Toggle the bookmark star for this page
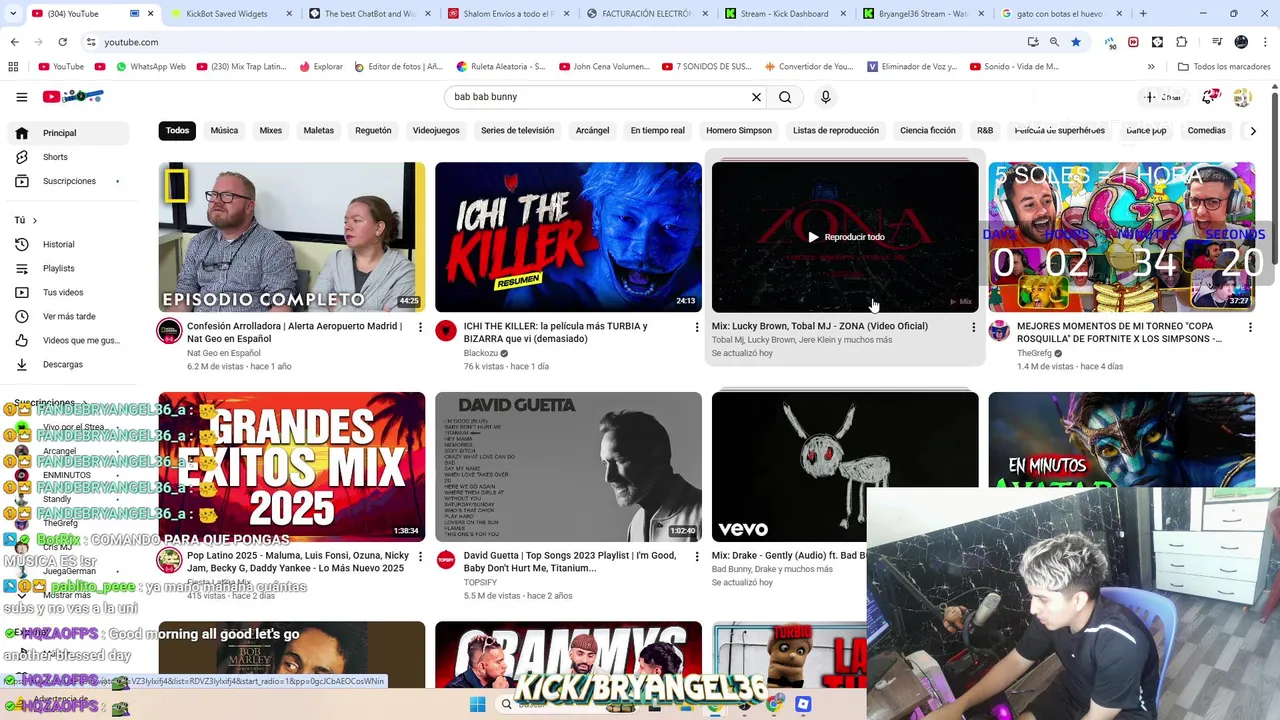 pyautogui.click(x=1076, y=42)
